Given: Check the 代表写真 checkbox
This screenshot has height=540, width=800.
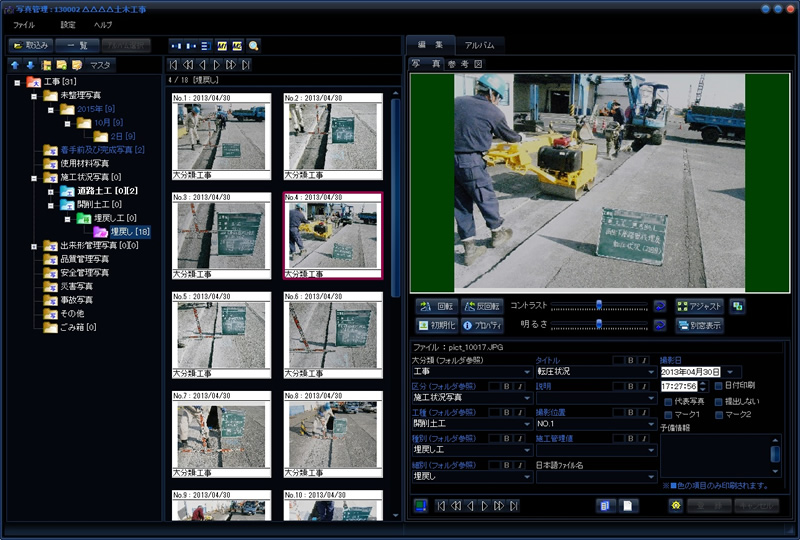Looking at the screenshot, I should point(668,400).
